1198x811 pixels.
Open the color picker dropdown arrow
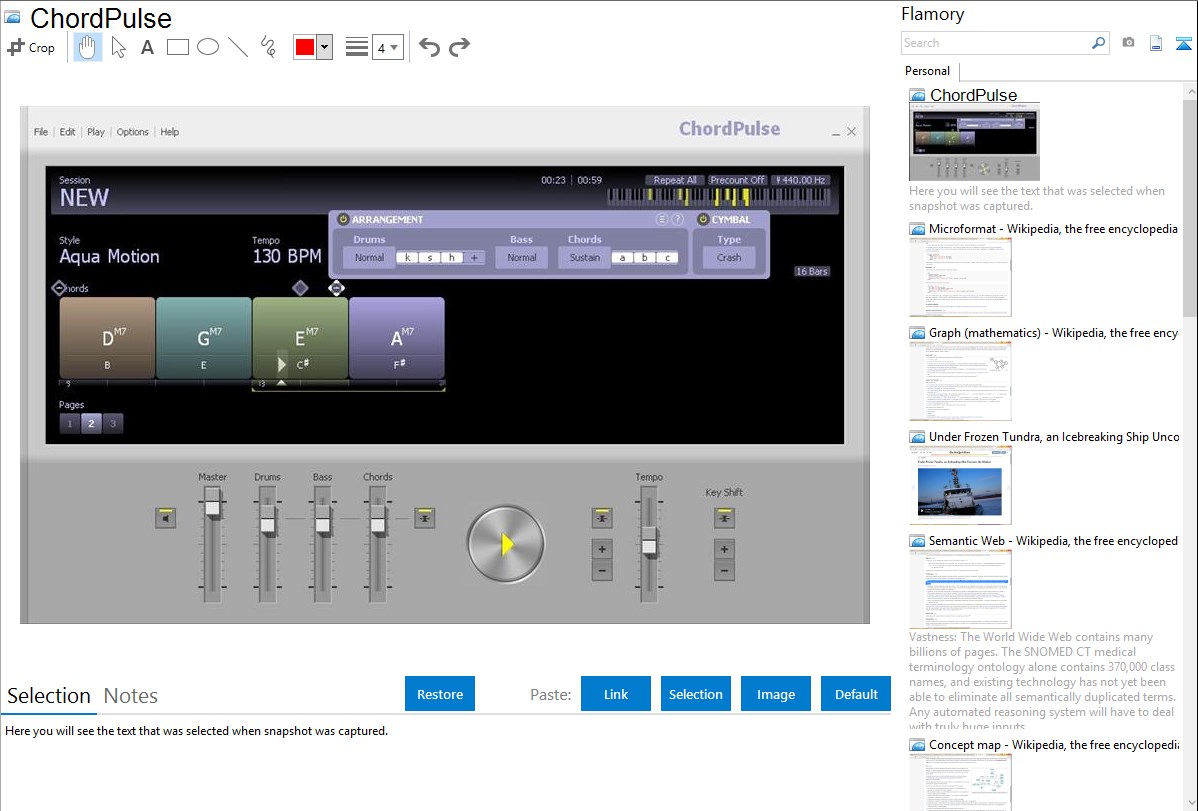coord(325,47)
